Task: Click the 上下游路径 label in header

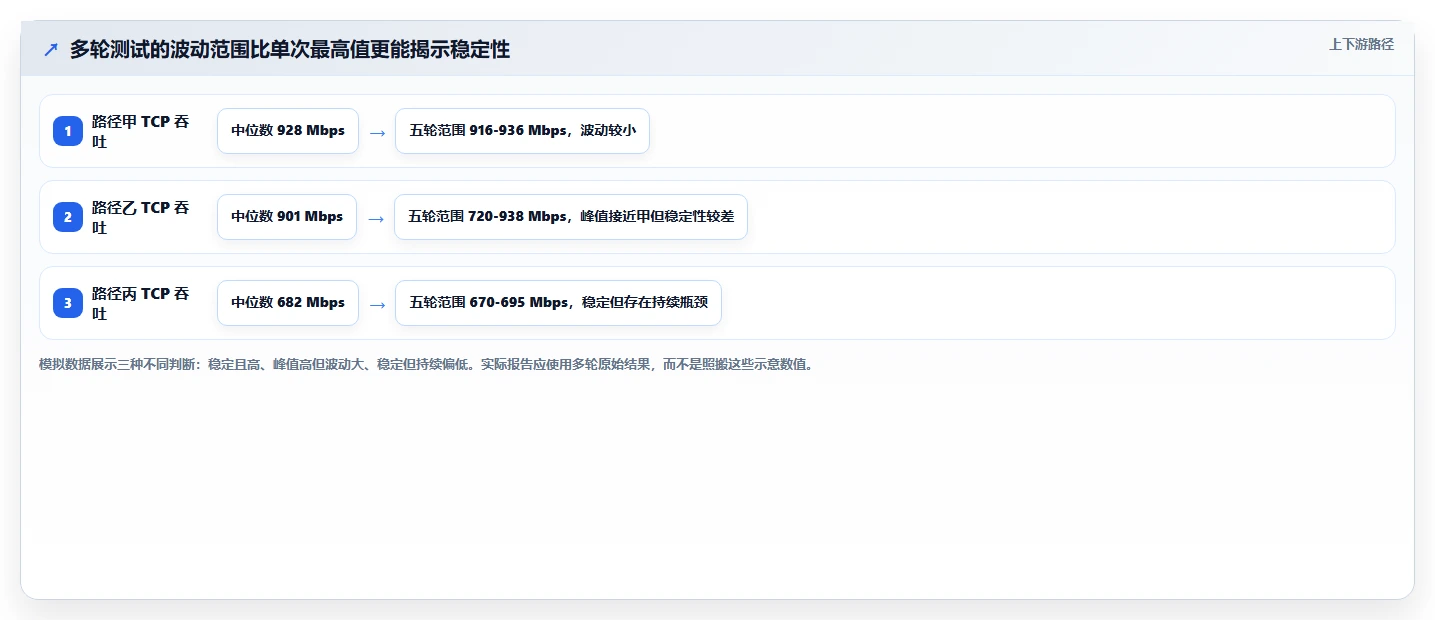Action: [x=1361, y=44]
